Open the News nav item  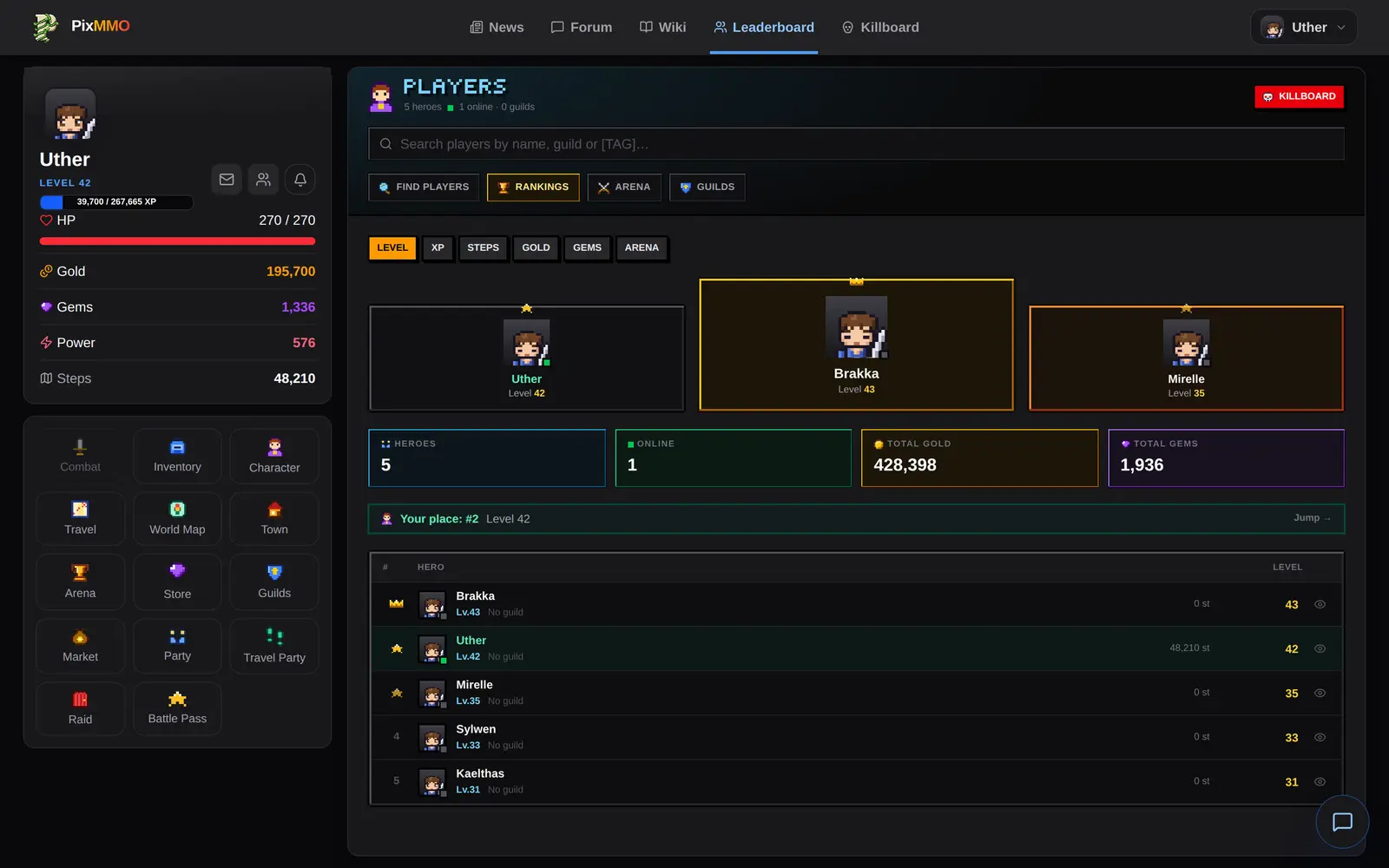pos(497,27)
